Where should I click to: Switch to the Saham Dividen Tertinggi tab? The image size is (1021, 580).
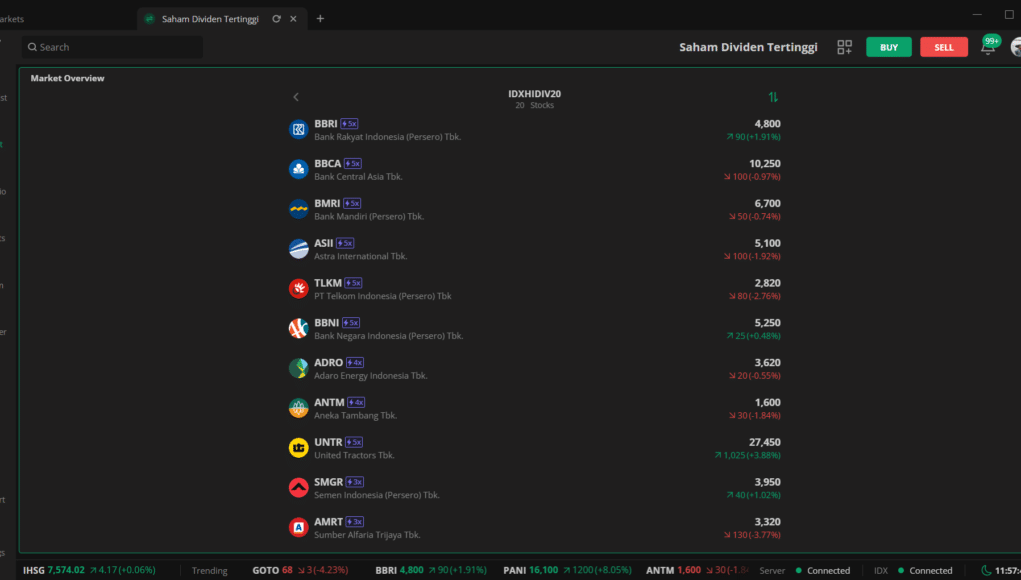tap(210, 18)
